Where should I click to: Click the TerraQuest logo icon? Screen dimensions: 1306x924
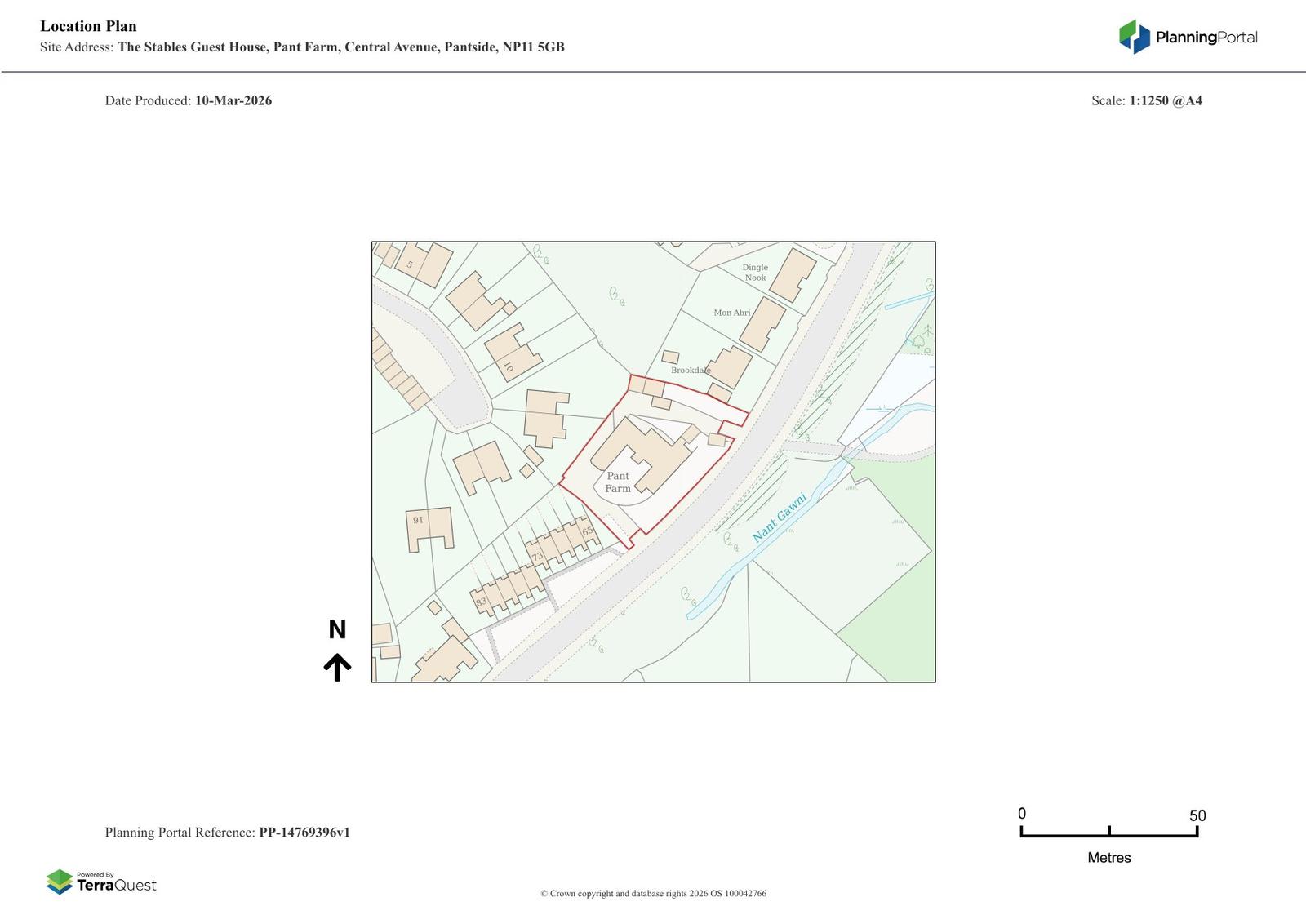coord(60,882)
